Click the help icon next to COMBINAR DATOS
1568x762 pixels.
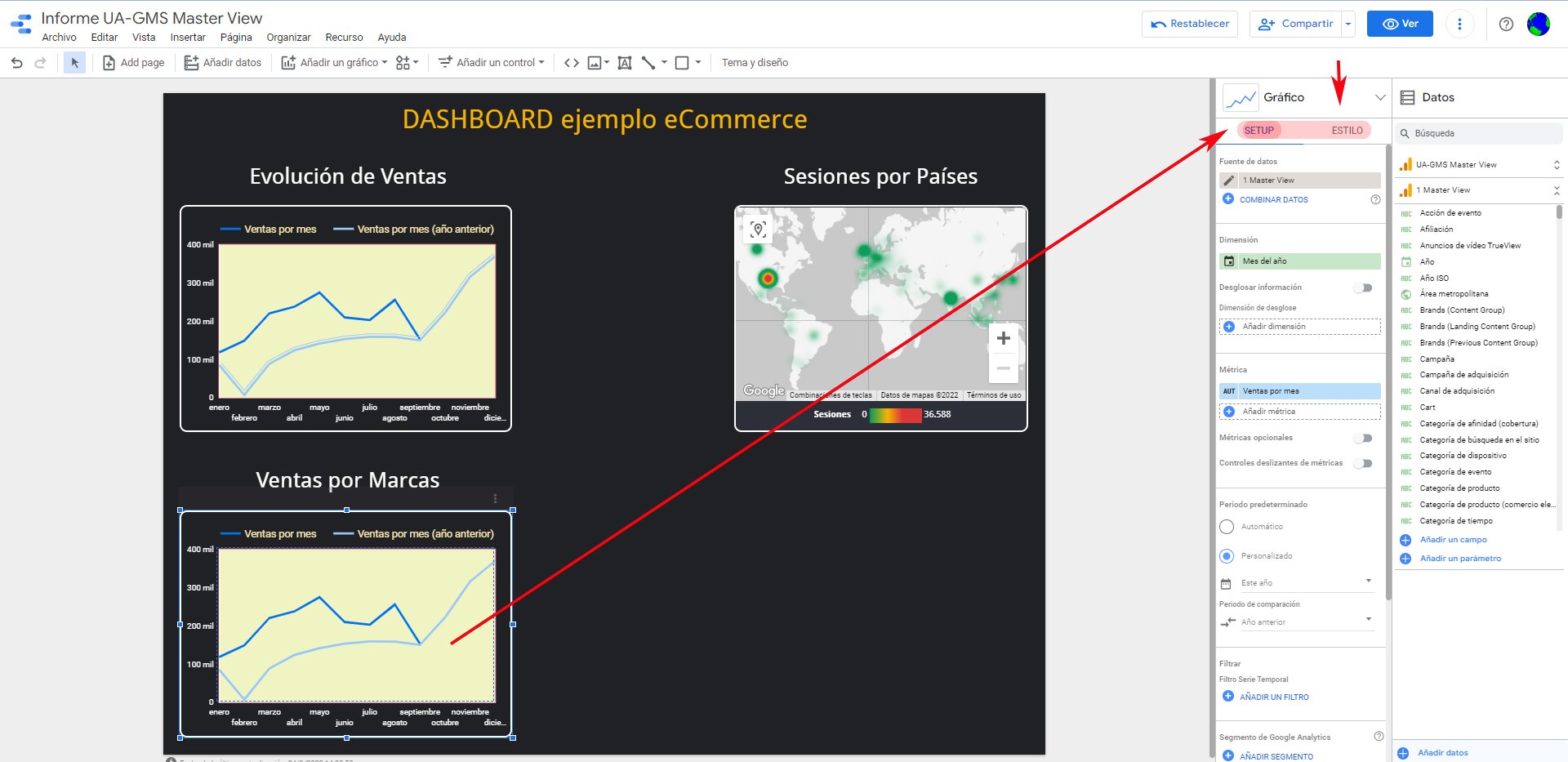1375,200
